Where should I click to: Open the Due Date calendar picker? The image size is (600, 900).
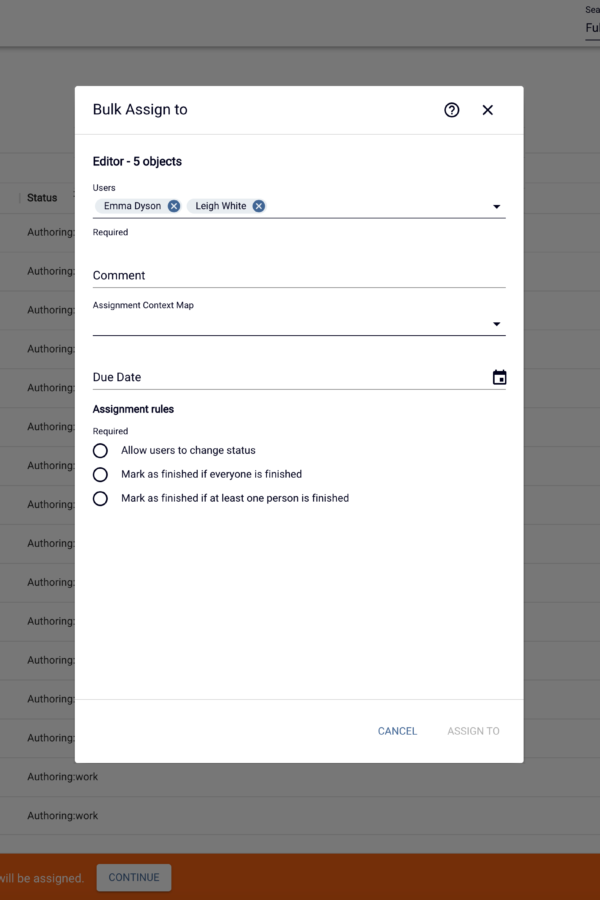click(500, 377)
